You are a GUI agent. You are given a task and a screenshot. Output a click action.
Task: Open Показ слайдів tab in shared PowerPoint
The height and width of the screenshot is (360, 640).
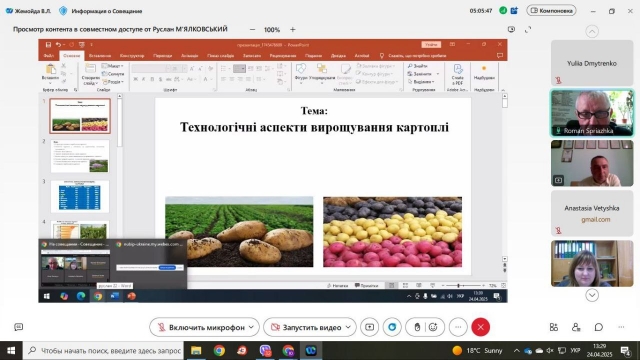[220, 56]
